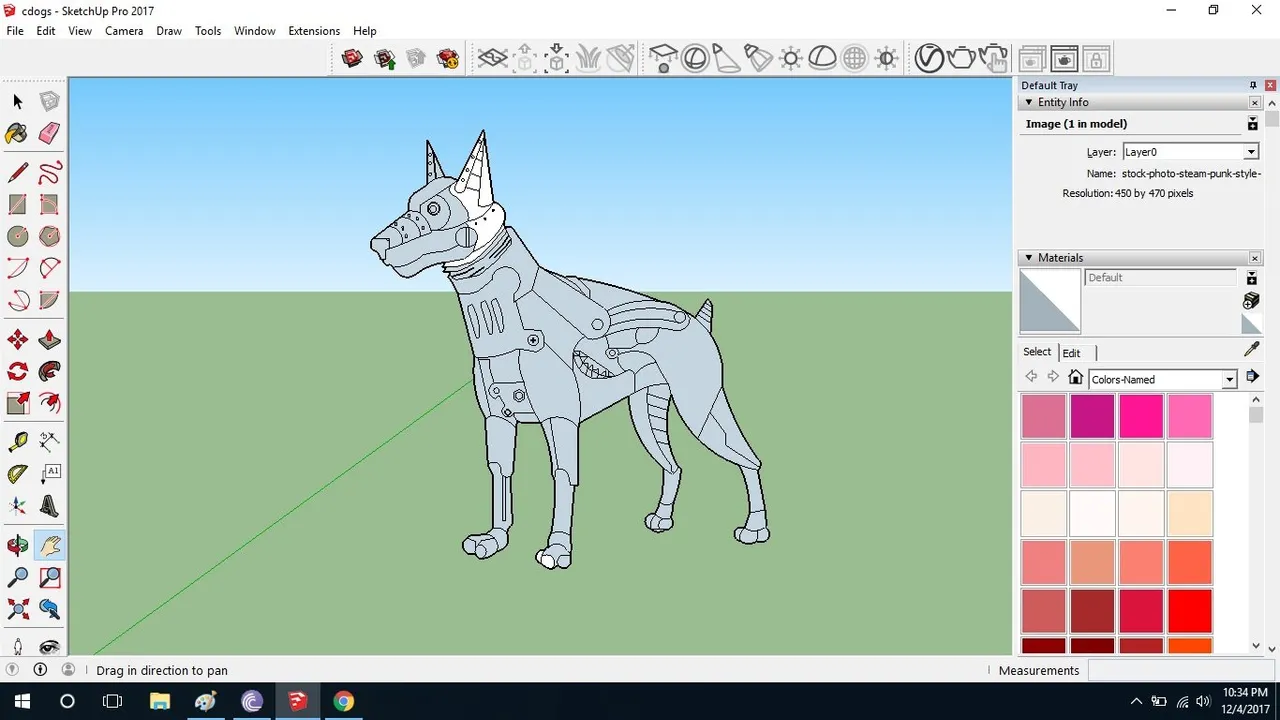Select the Move tool
Viewport: 1280px width, 720px height.
click(17, 340)
